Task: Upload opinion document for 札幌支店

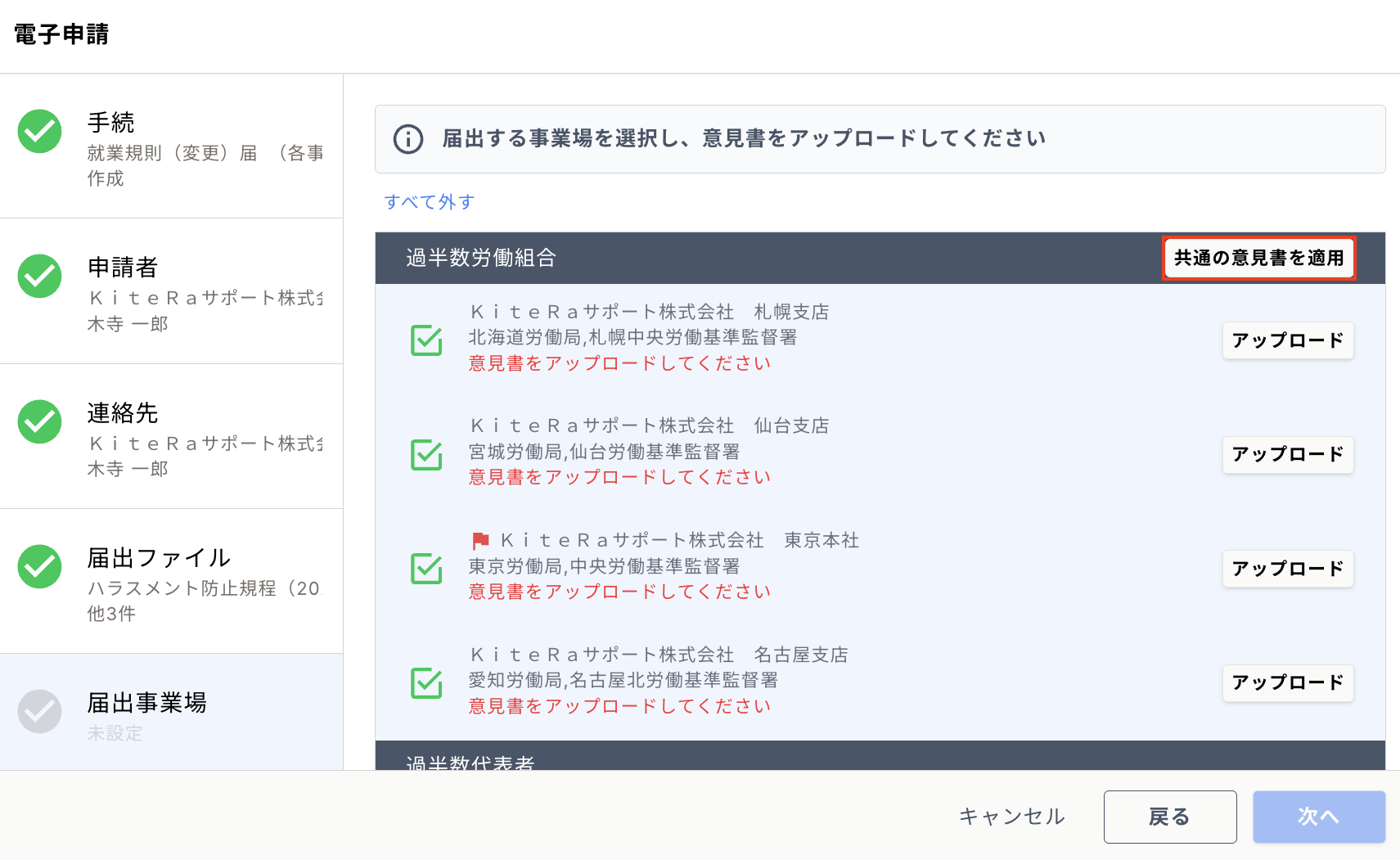Action: tap(1288, 340)
